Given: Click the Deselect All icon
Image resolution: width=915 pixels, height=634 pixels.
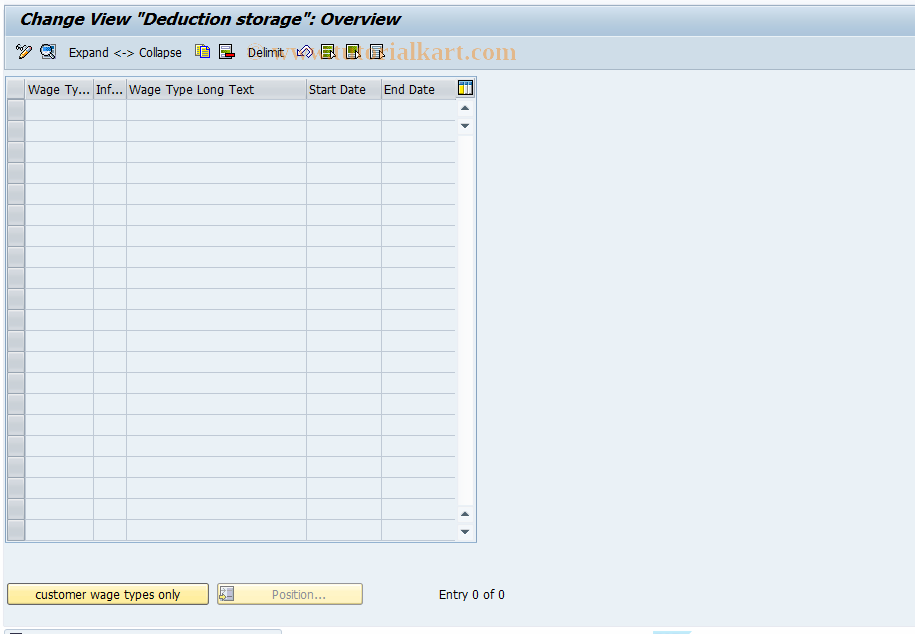Looking at the screenshot, I should click(378, 52).
